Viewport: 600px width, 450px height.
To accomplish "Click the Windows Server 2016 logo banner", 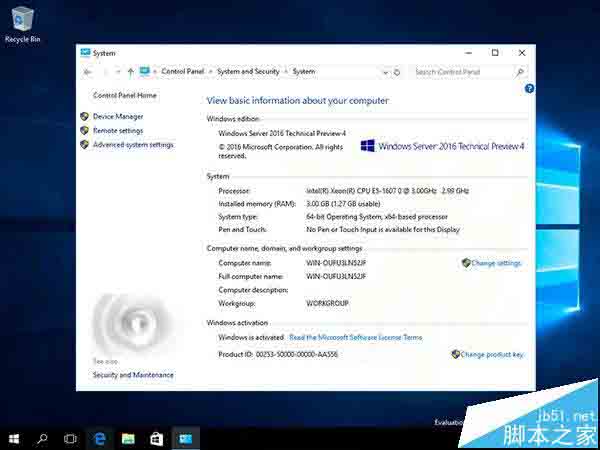I will [x=442, y=146].
